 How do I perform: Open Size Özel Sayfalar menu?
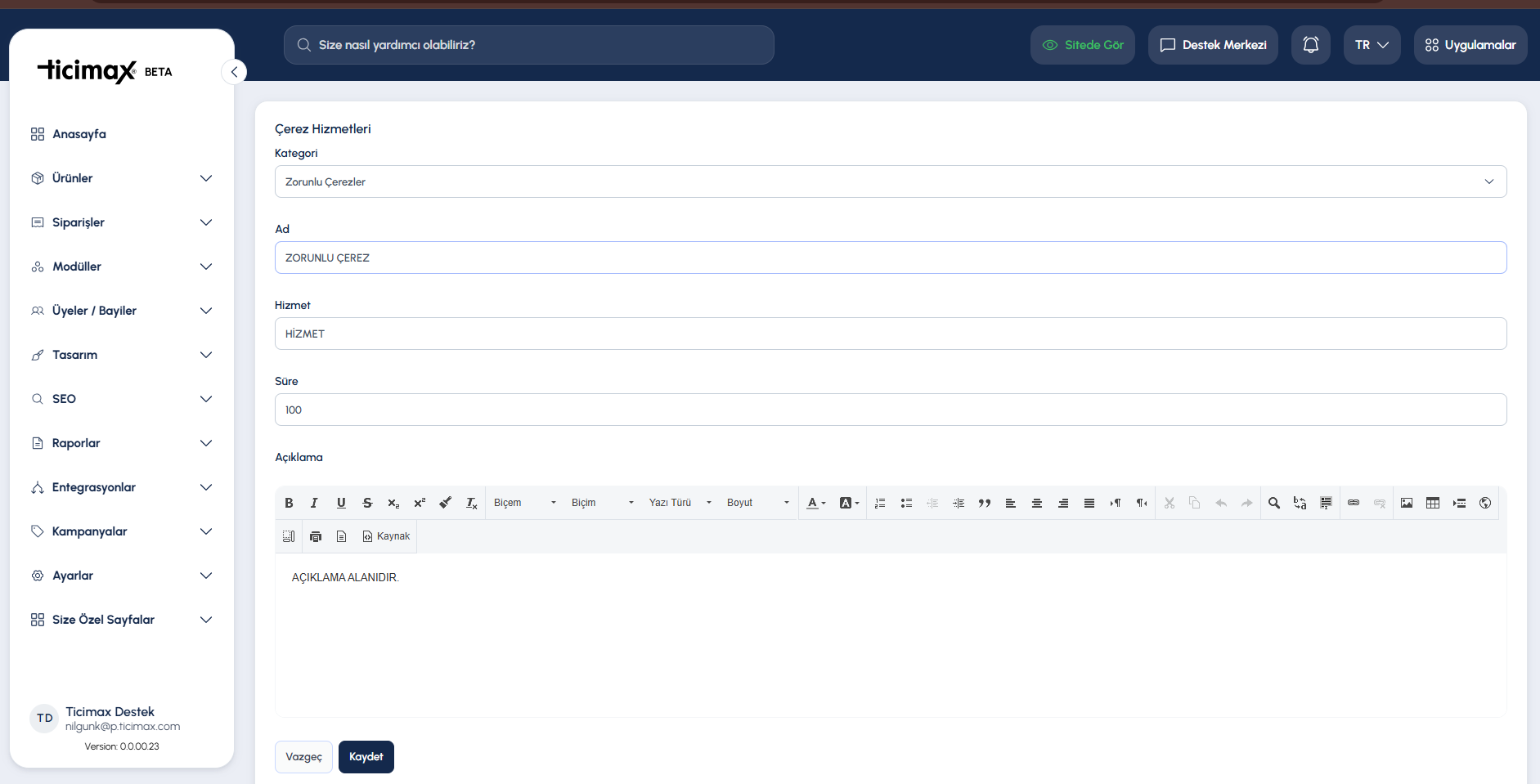[122, 620]
